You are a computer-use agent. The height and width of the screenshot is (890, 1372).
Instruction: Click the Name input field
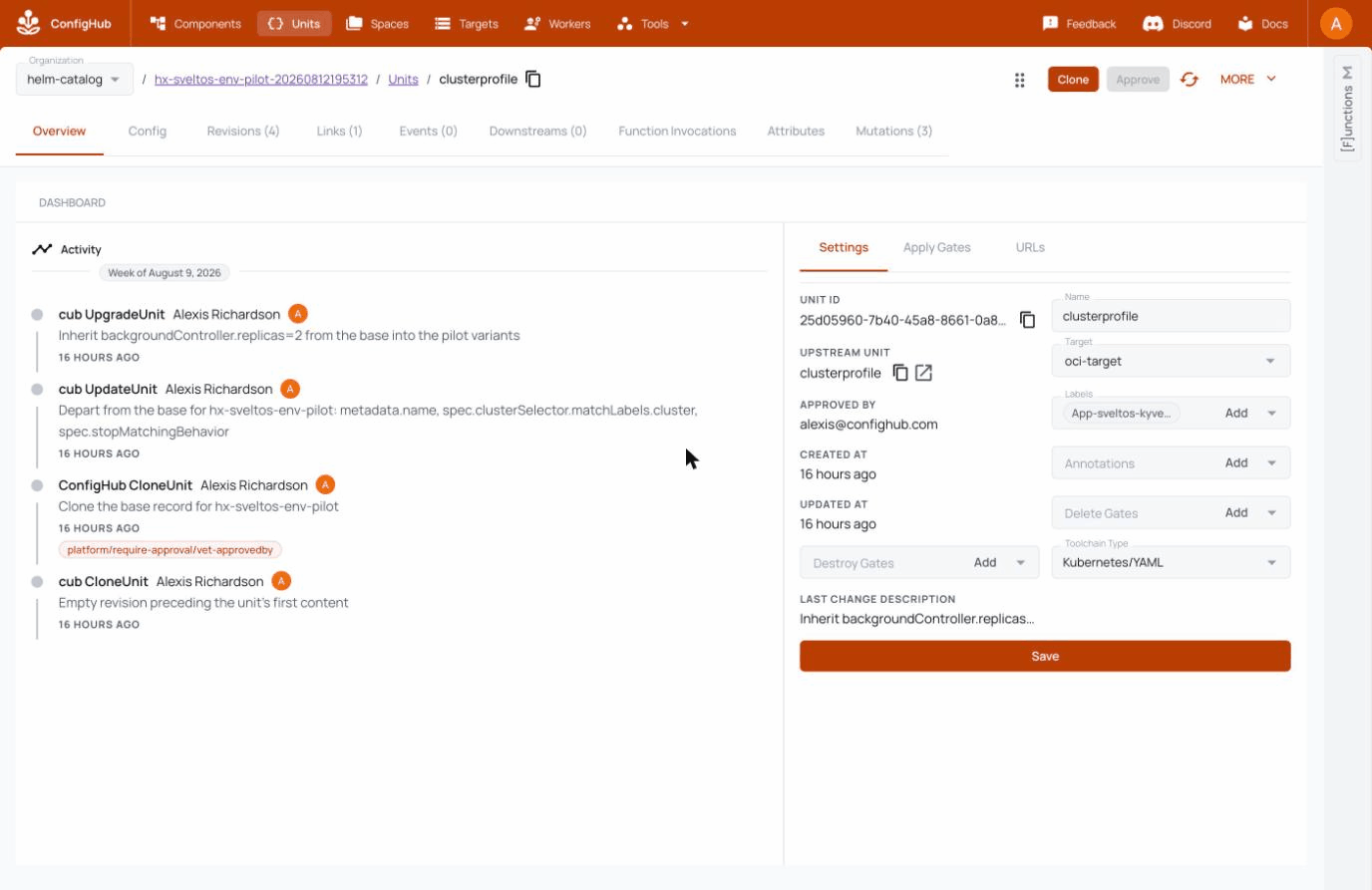[1171, 316]
